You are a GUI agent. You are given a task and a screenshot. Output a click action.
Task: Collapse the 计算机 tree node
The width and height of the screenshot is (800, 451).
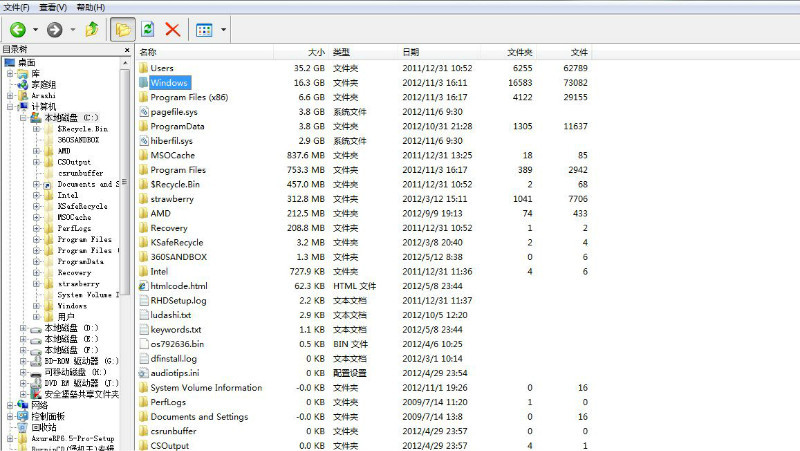coord(10,107)
